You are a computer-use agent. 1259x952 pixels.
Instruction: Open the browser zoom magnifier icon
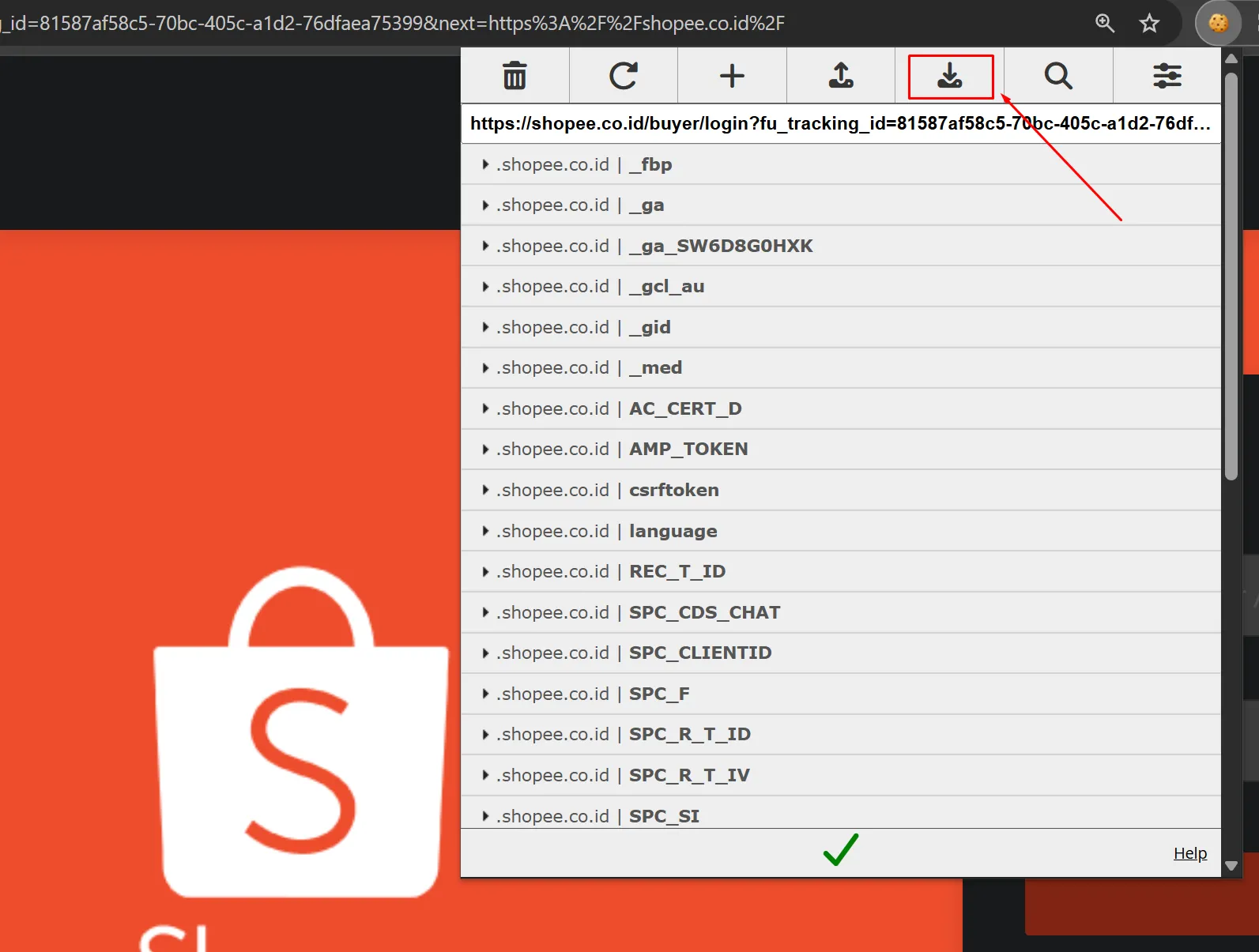point(1105,23)
